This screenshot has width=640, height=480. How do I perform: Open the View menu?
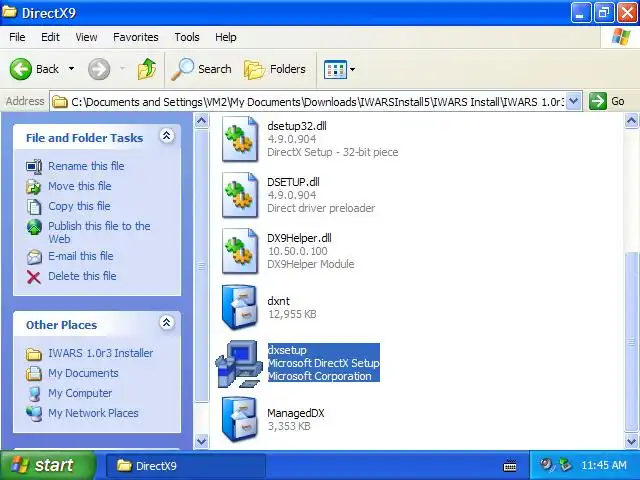(x=86, y=37)
